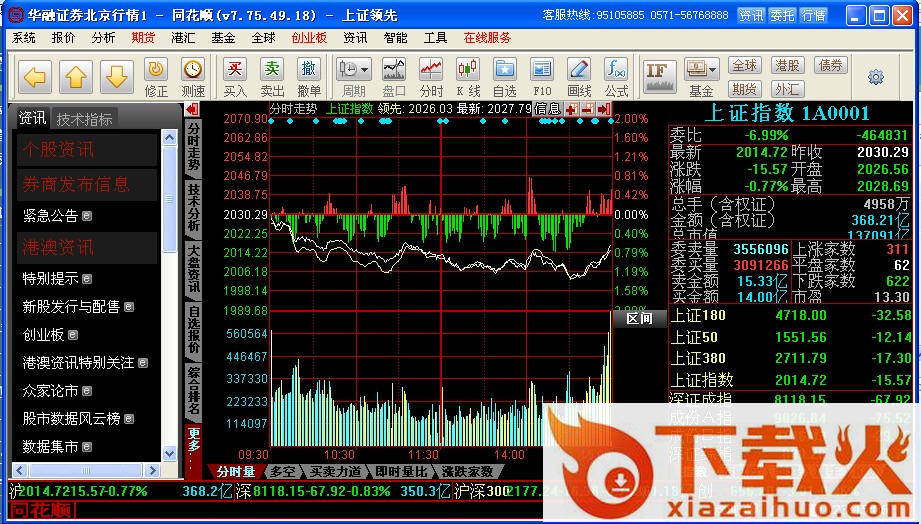
Task: Click the 信息 button above chart
Action: (x=547, y=109)
